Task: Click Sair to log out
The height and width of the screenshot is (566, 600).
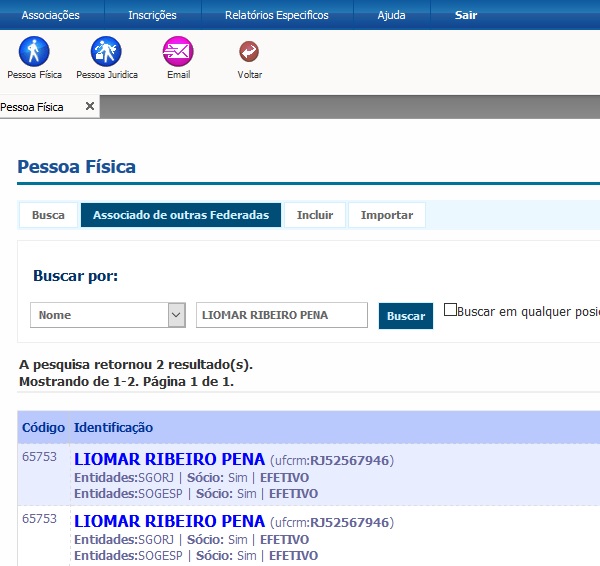Action: tap(466, 15)
